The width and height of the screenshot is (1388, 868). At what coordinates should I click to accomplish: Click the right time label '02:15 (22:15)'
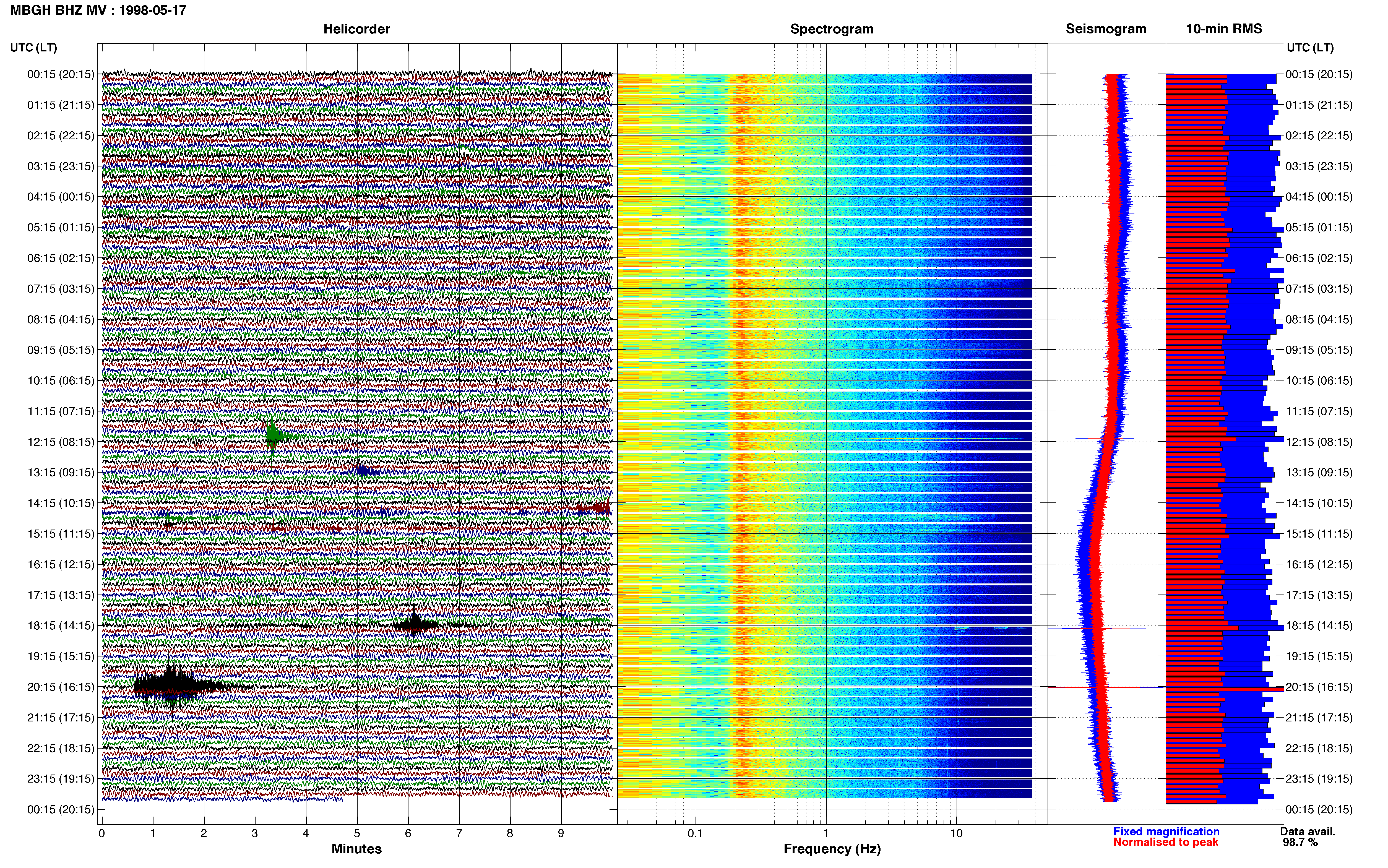coord(1319,135)
